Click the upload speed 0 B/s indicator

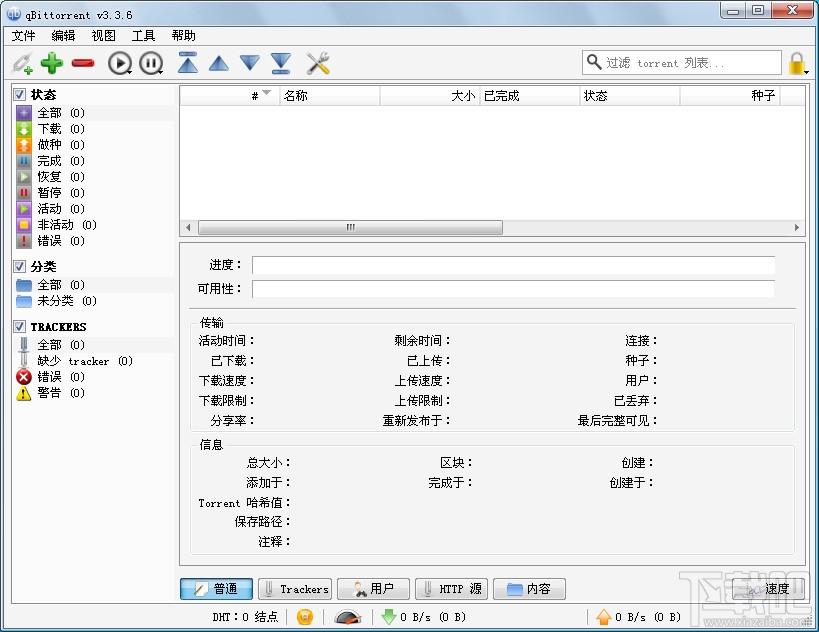[x=639, y=617]
